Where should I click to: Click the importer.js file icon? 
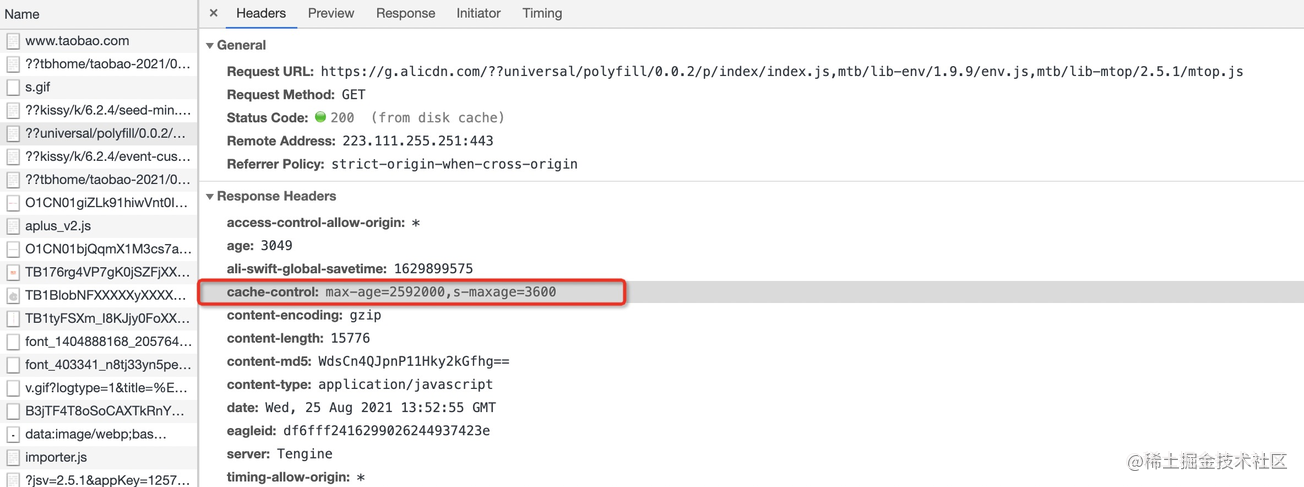click(x=13, y=457)
